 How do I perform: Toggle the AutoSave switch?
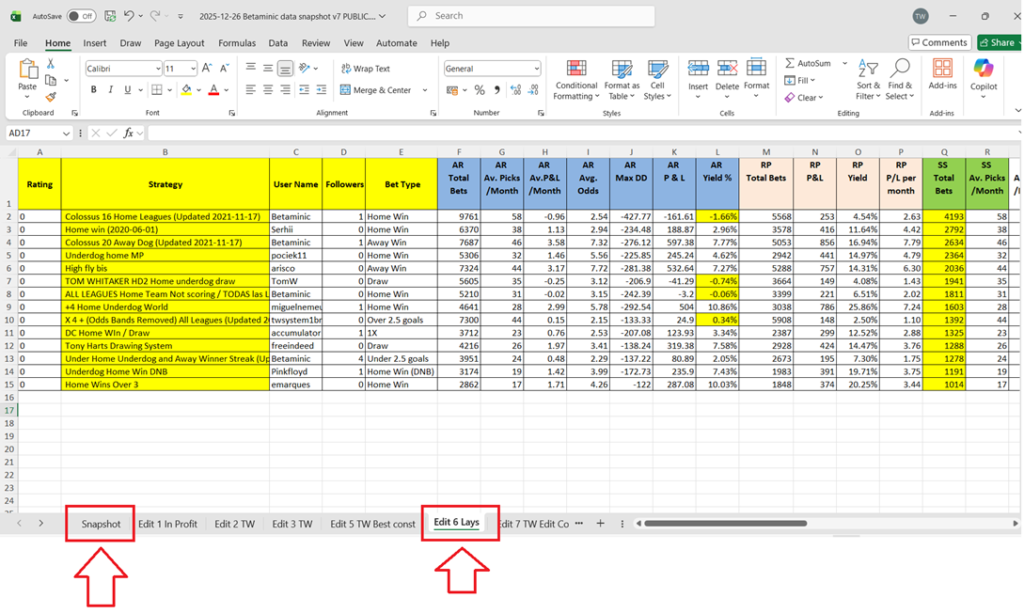click(x=81, y=16)
